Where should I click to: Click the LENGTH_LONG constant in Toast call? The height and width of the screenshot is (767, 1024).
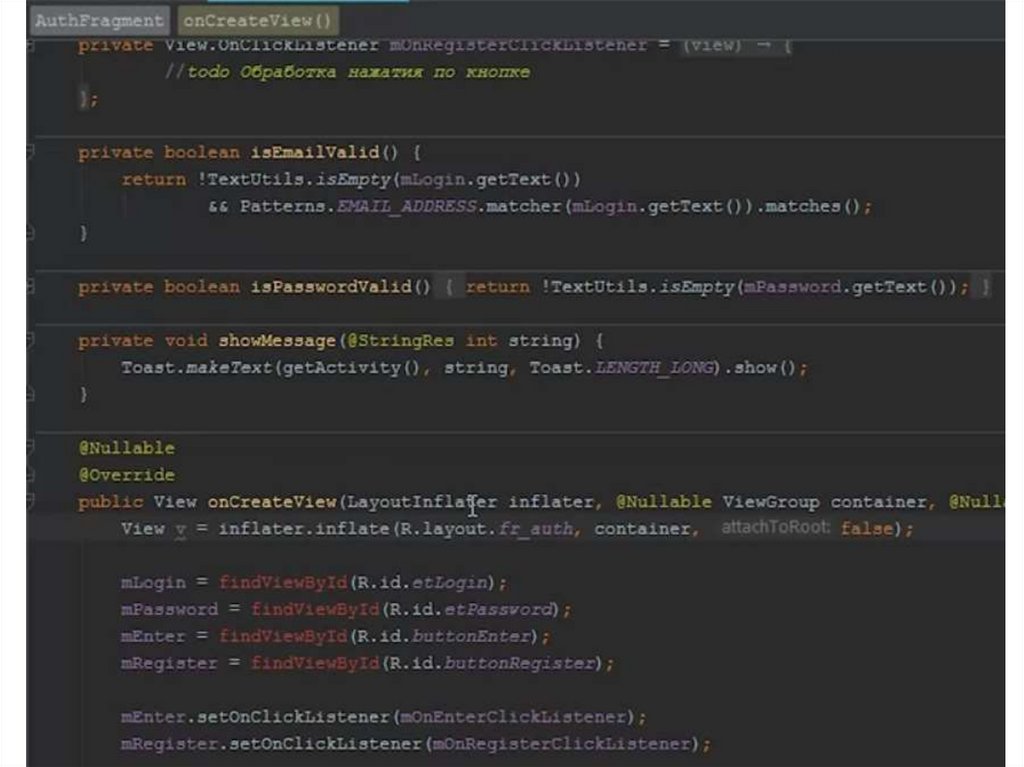pyautogui.click(x=656, y=368)
